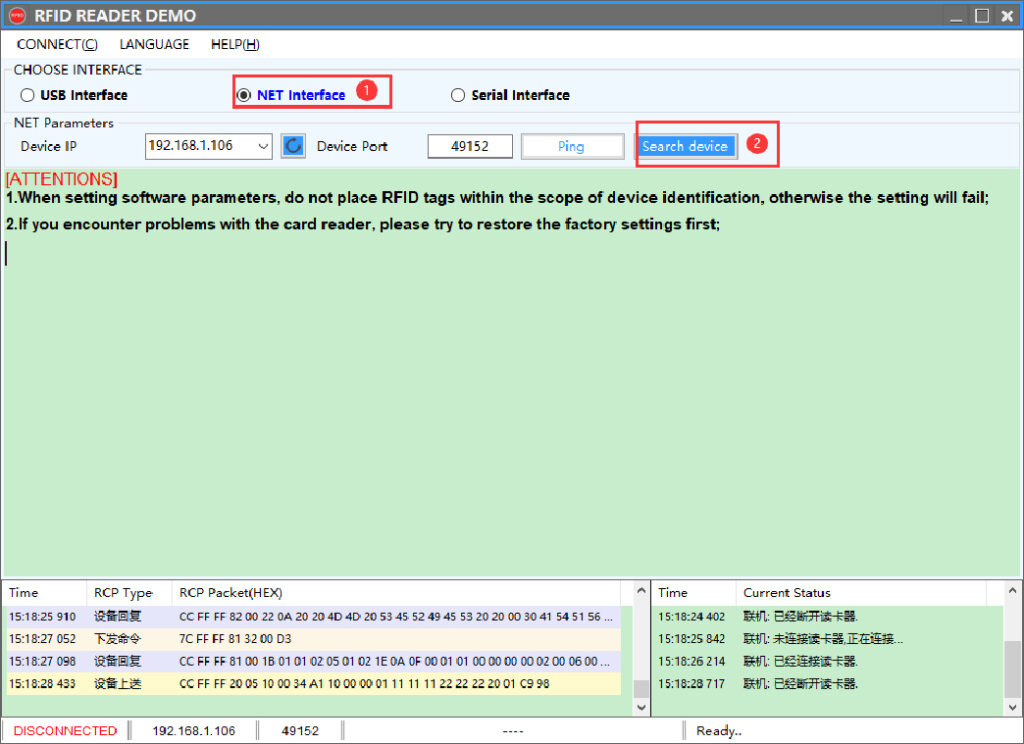The width and height of the screenshot is (1024, 744).
Task: Select the 15:18:27 052 packet log row
Action: pyautogui.click(x=312, y=639)
